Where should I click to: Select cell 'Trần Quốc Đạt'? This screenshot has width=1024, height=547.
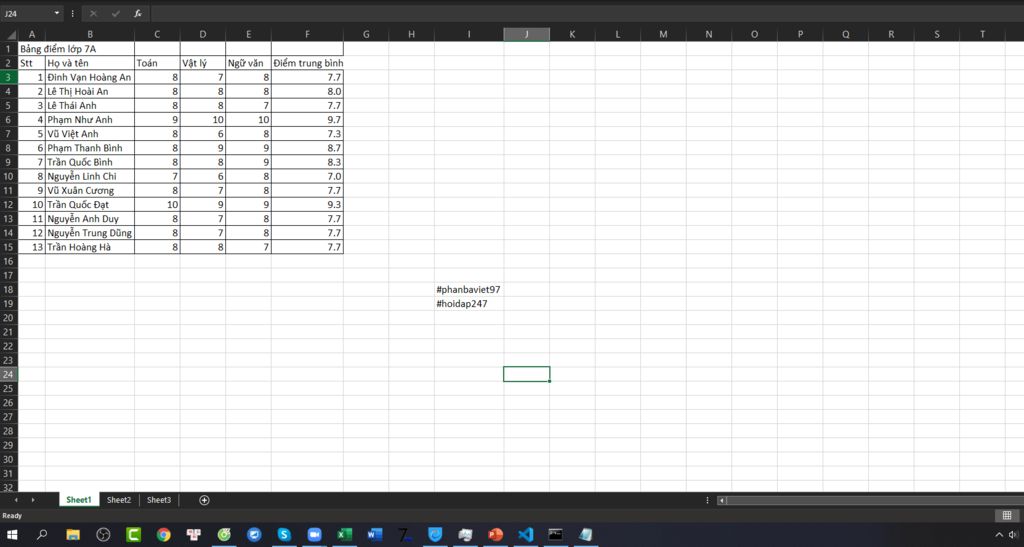pos(89,204)
